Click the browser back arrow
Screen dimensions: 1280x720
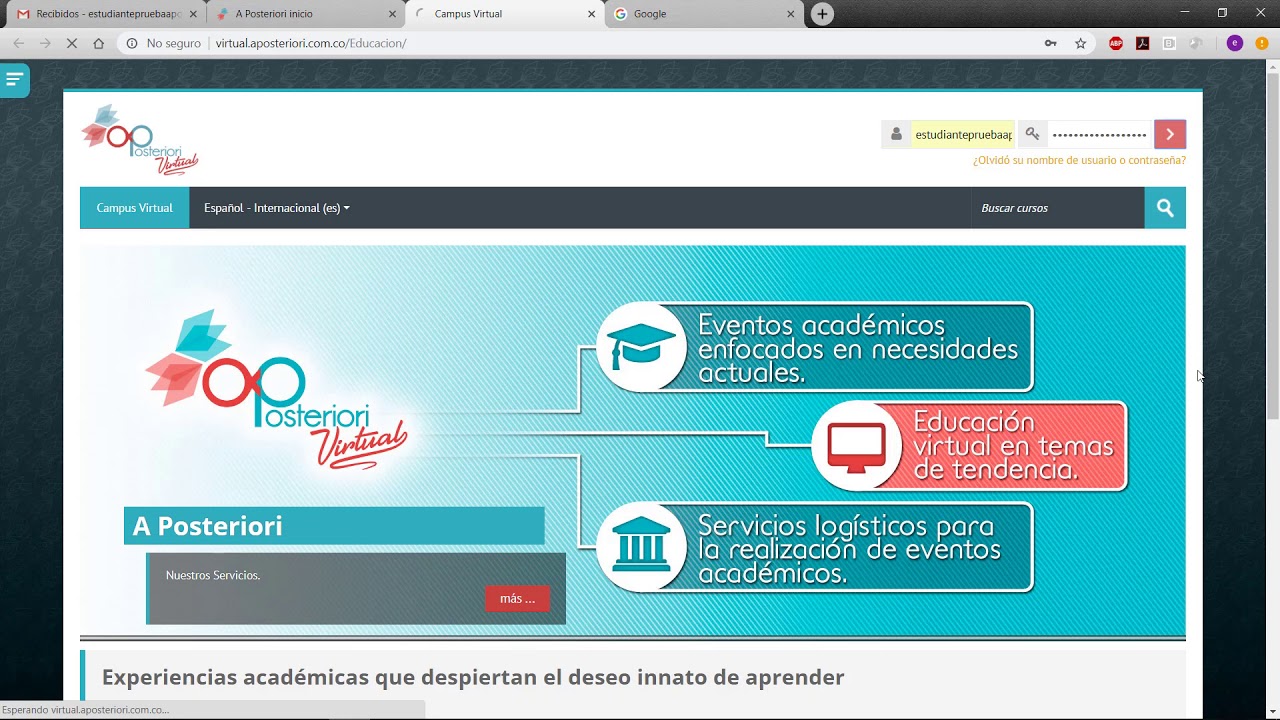pyautogui.click(x=18, y=43)
